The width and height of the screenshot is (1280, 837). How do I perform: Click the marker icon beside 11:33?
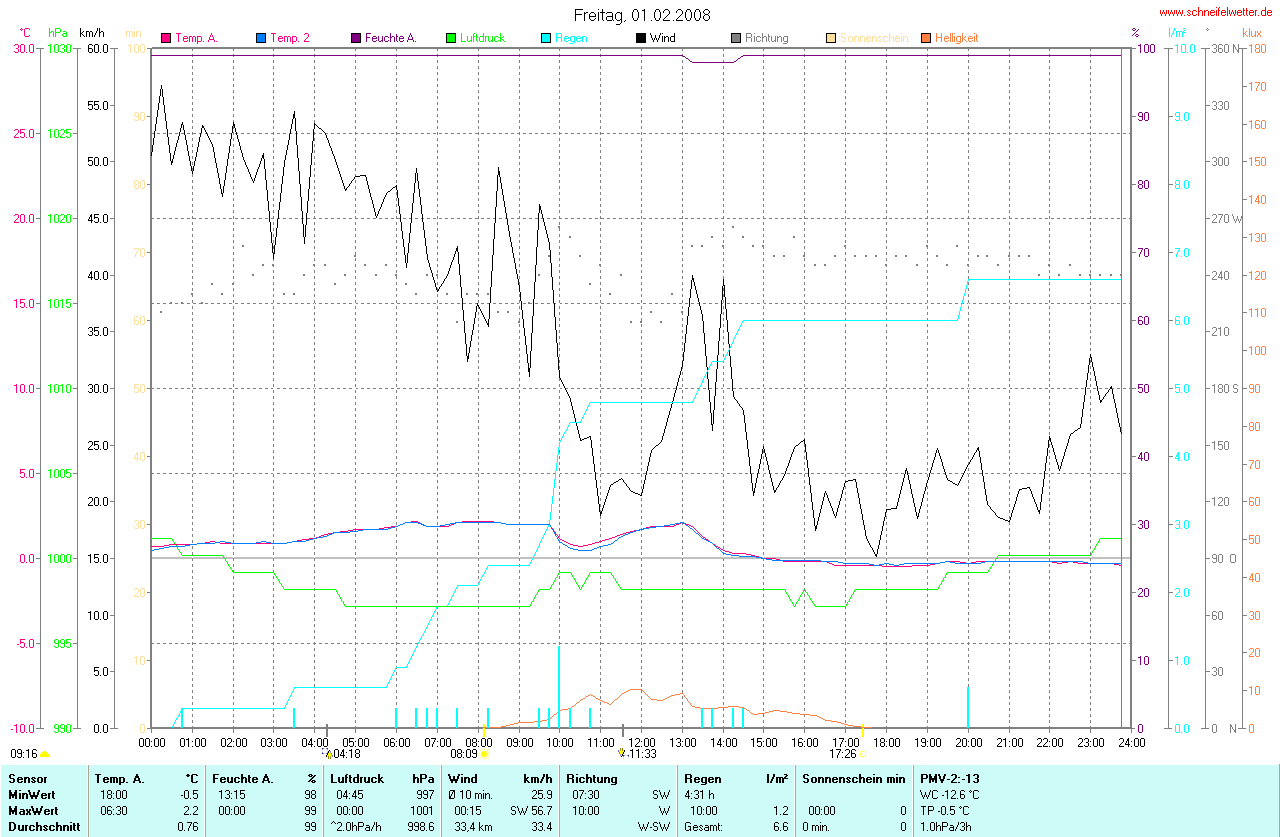622,753
